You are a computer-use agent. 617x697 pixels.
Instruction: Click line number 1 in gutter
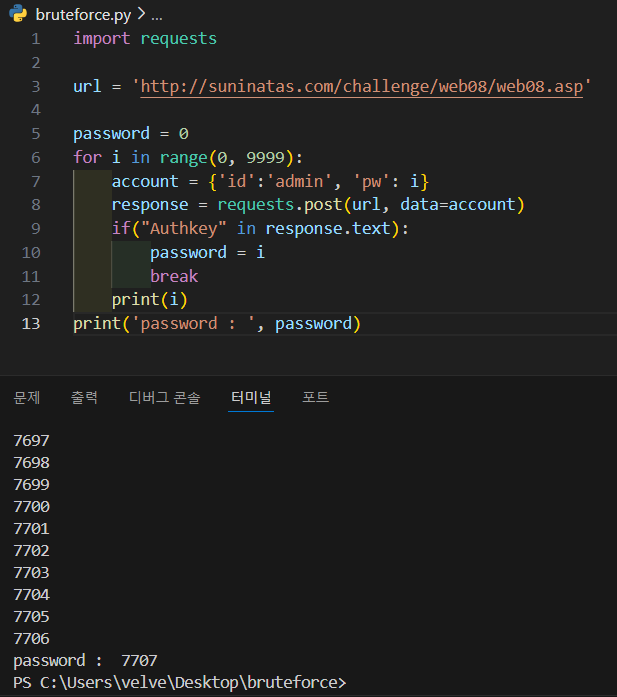click(x=36, y=39)
